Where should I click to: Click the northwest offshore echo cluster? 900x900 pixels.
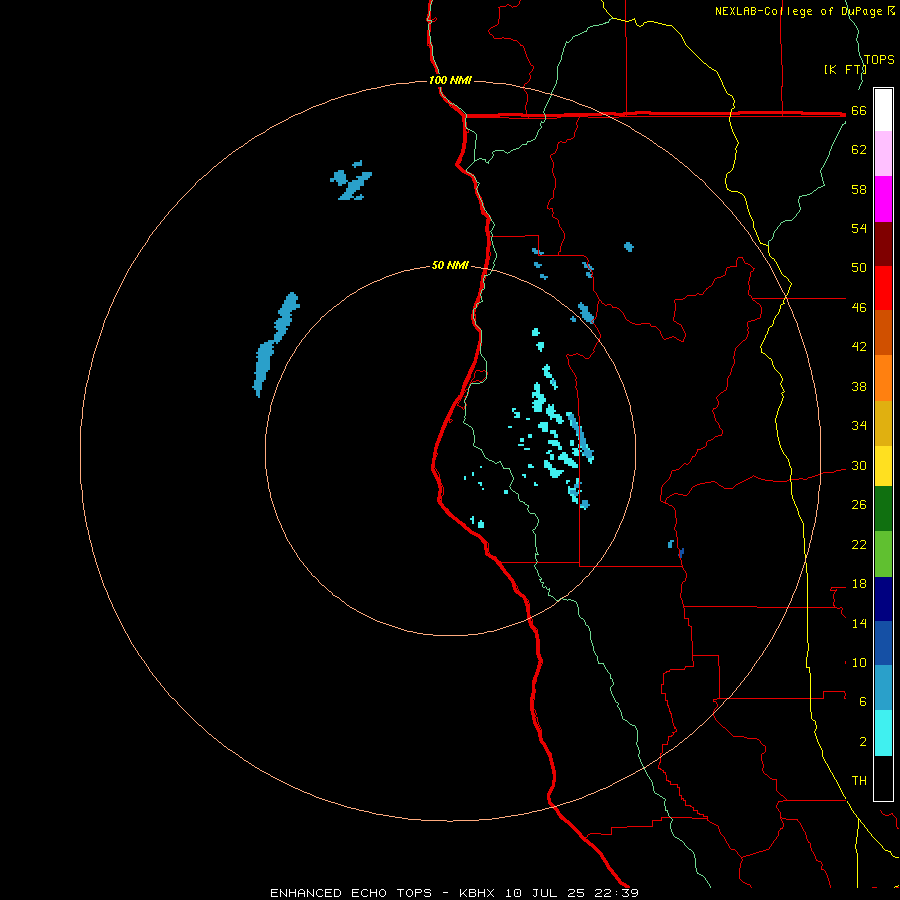[x=351, y=181]
